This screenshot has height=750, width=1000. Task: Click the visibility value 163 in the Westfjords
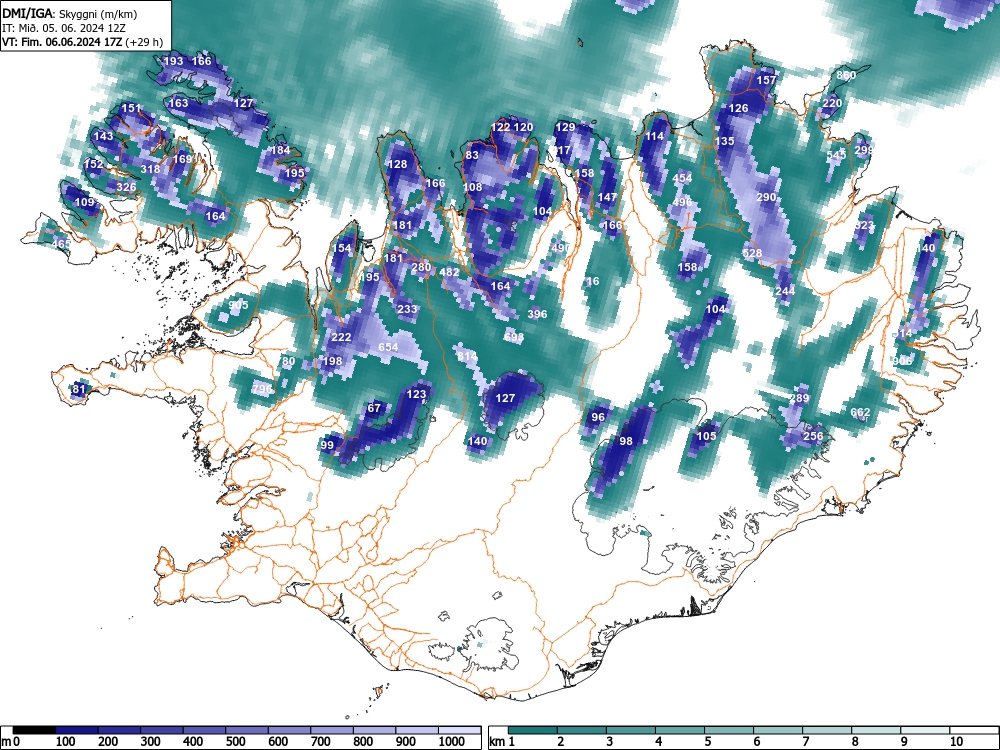coord(179,103)
